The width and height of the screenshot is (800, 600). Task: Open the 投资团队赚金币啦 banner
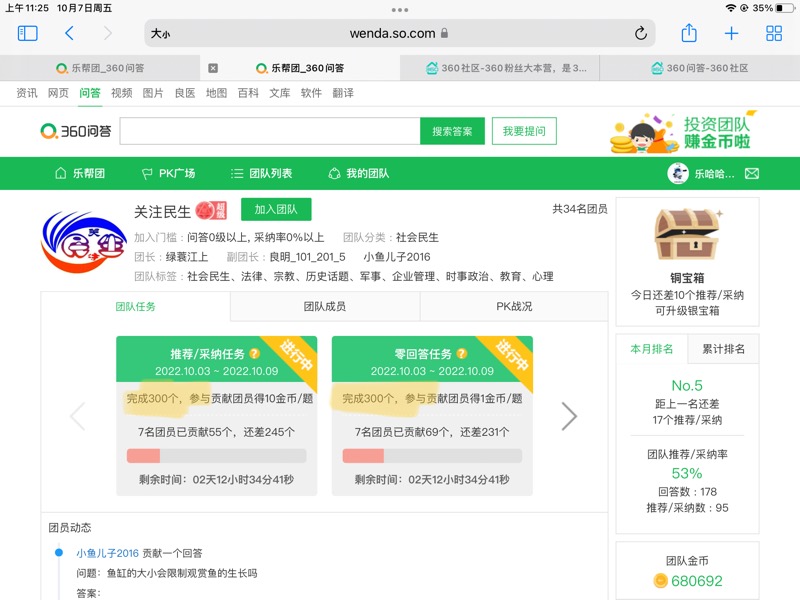(x=684, y=132)
